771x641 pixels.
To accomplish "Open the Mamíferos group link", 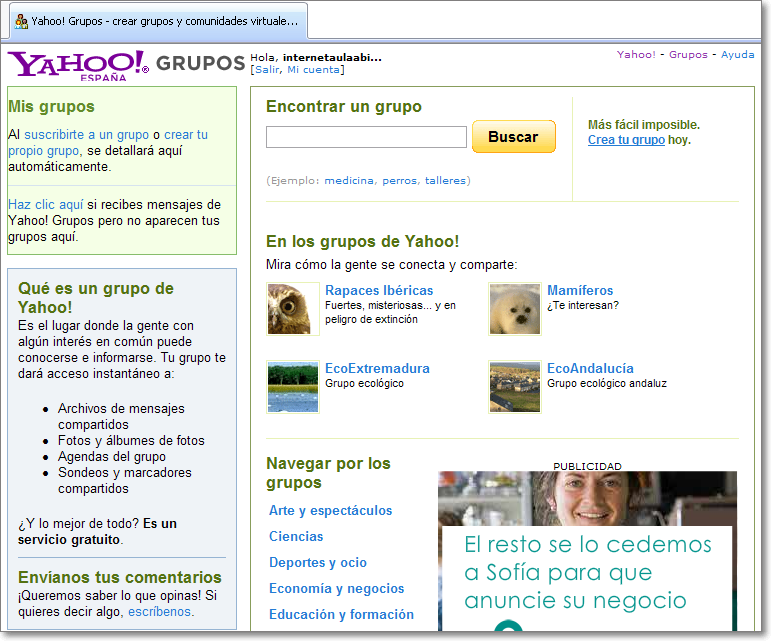I will pyautogui.click(x=580, y=291).
